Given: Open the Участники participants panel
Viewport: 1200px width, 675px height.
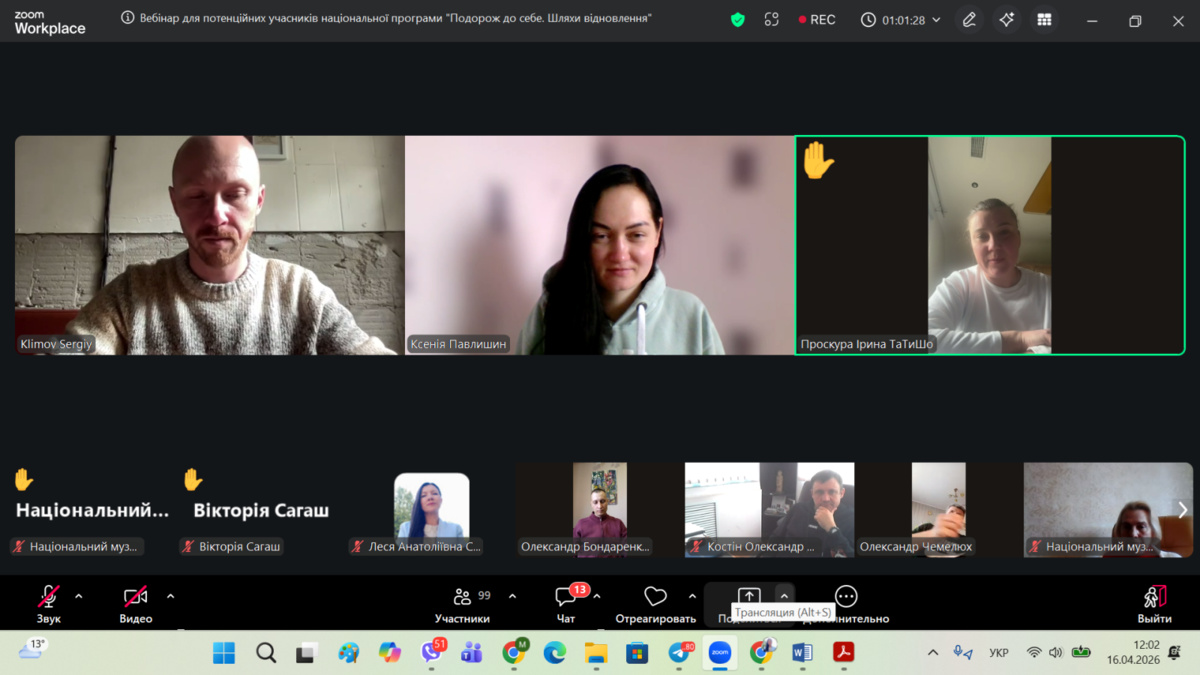Looking at the screenshot, I should click(x=462, y=602).
